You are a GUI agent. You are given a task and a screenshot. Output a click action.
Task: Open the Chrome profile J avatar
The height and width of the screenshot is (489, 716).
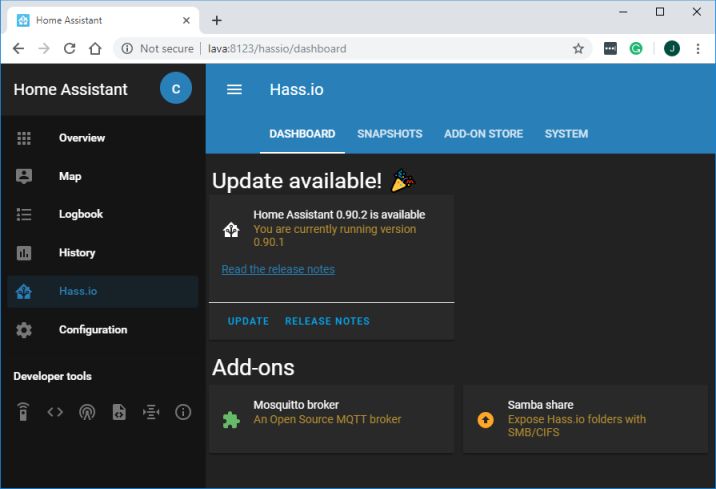672,48
